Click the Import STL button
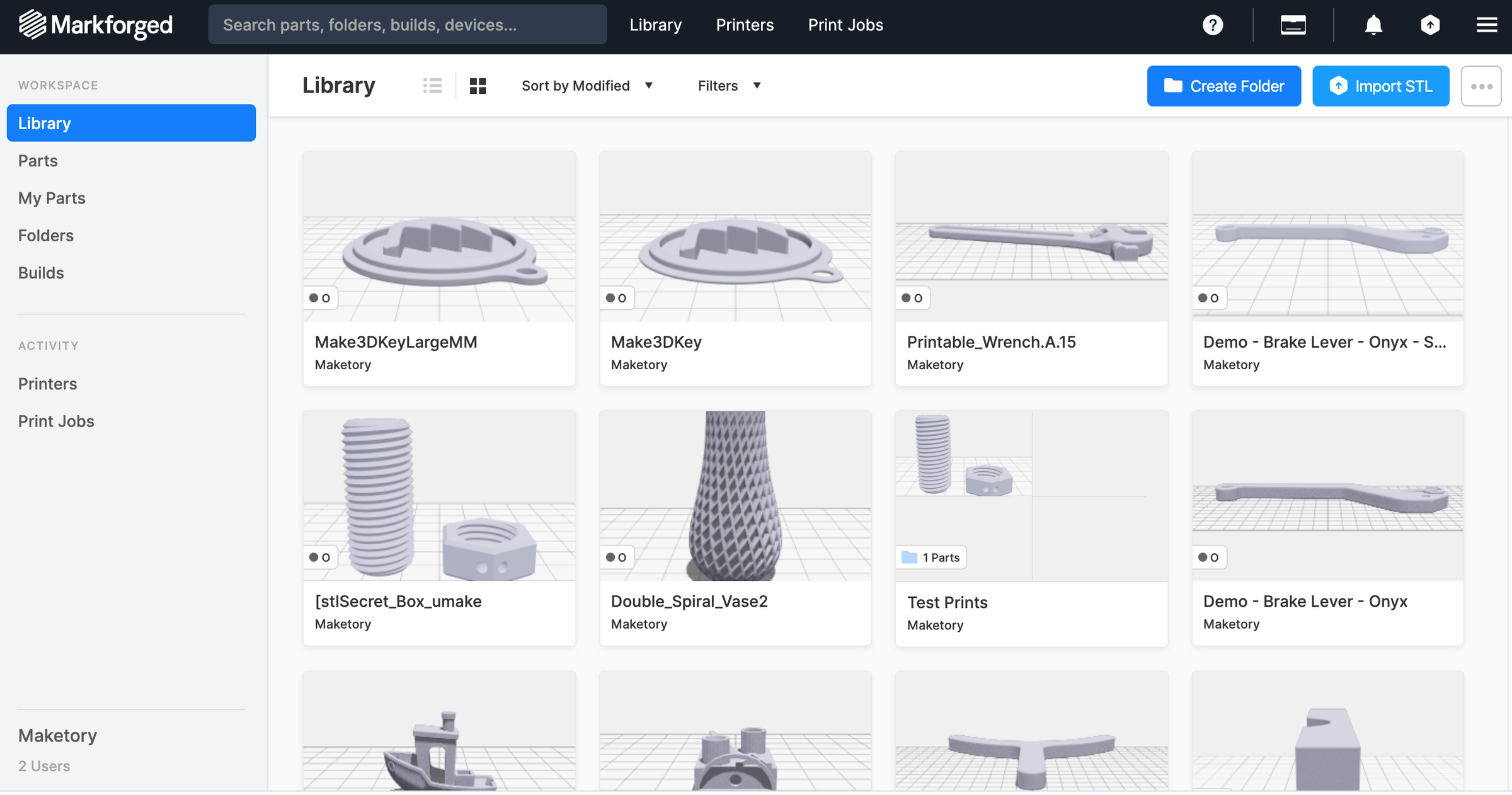Image resolution: width=1512 pixels, height=795 pixels. pos(1380,86)
